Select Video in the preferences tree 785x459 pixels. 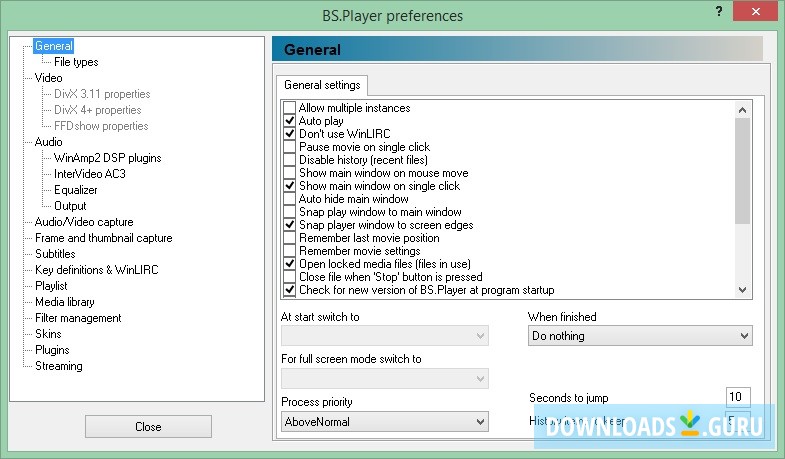pos(49,78)
